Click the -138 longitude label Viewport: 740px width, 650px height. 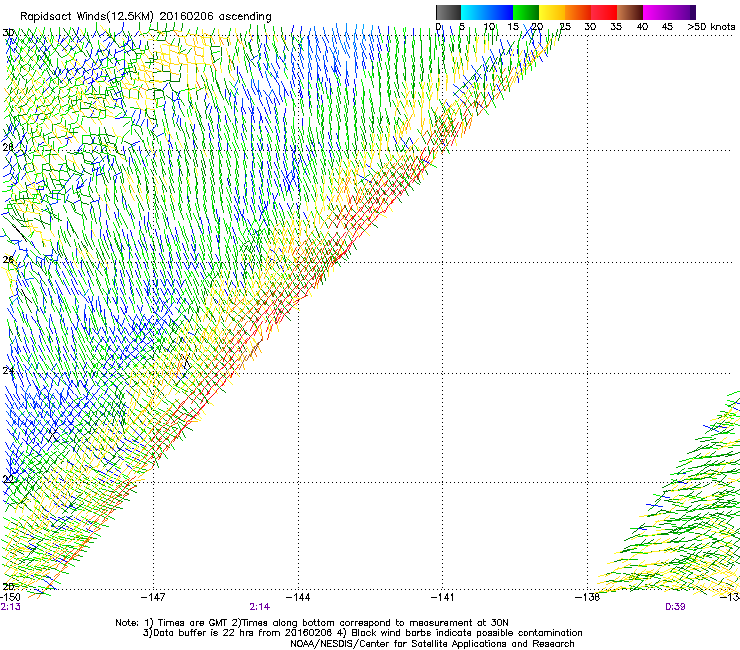[588, 597]
